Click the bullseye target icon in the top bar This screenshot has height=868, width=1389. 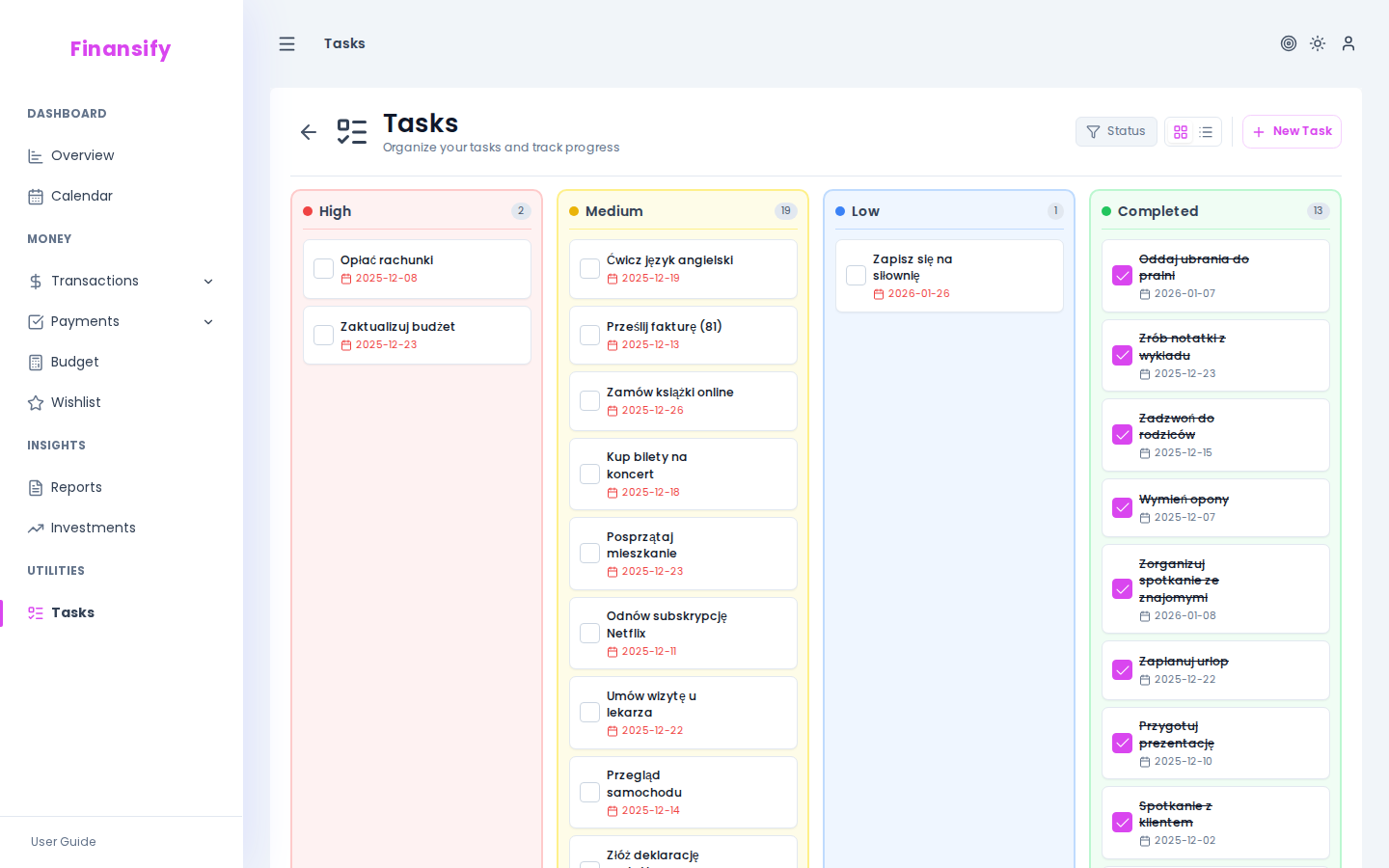tap(1289, 43)
